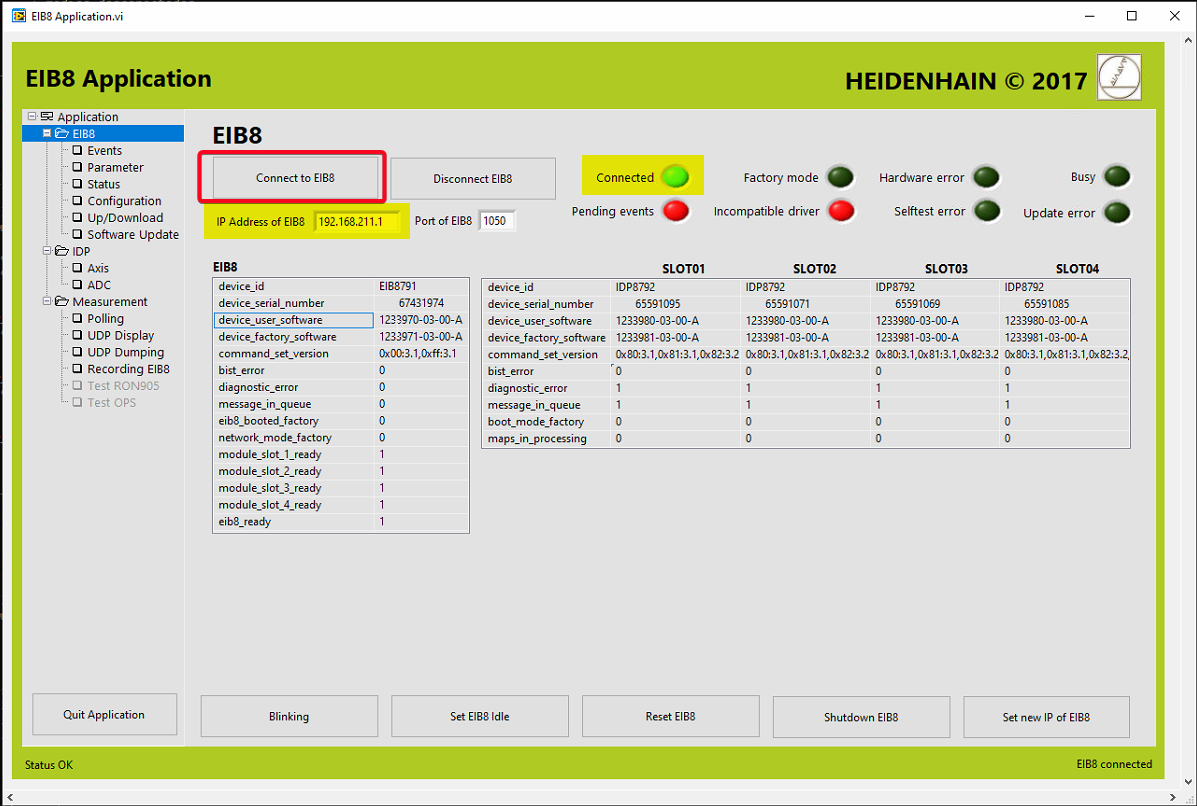This screenshot has height=806, width=1197.
Task: Click the Polling item square icon
Action: tap(77, 318)
